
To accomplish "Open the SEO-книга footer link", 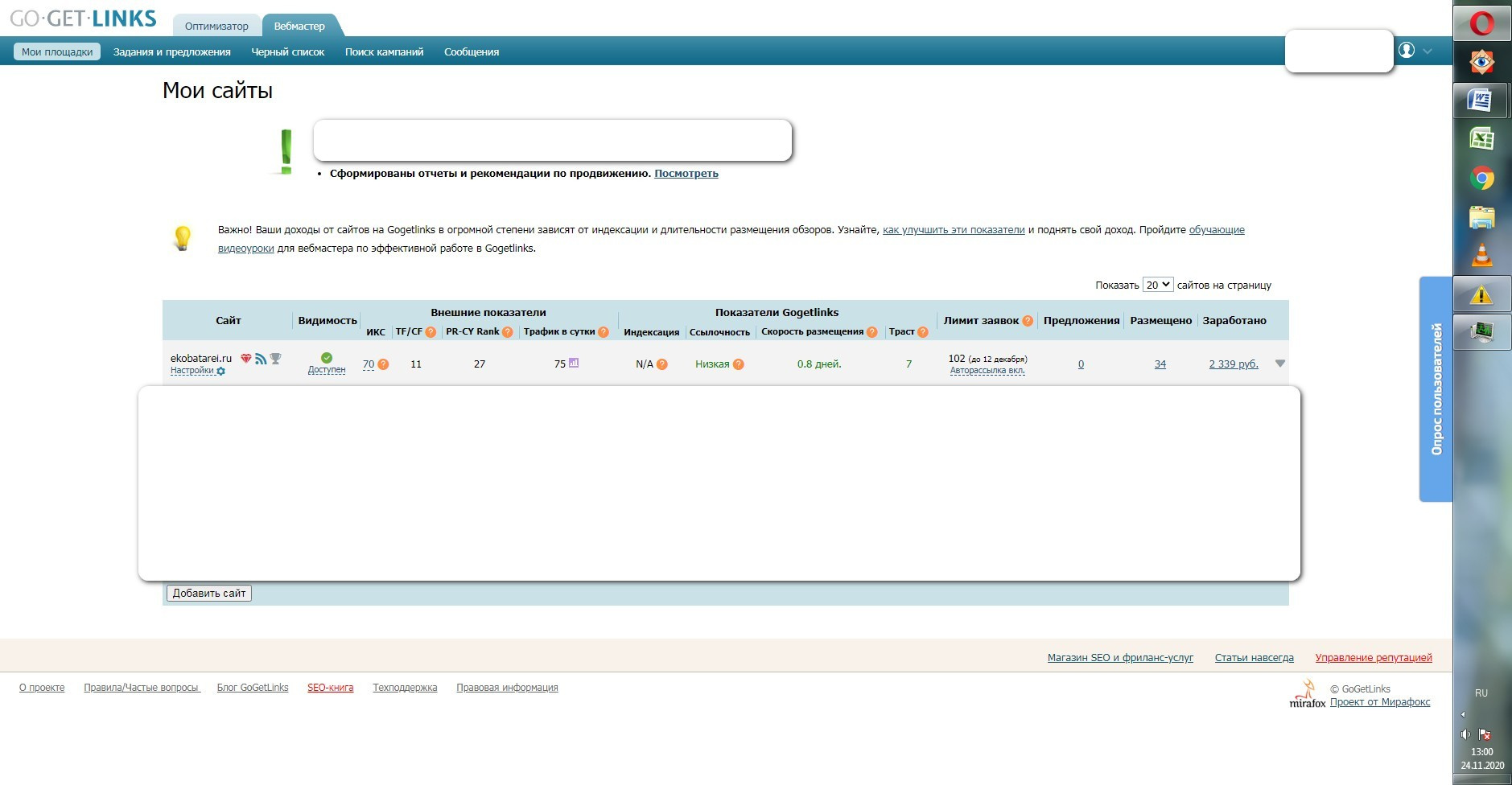I will tap(331, 688).
